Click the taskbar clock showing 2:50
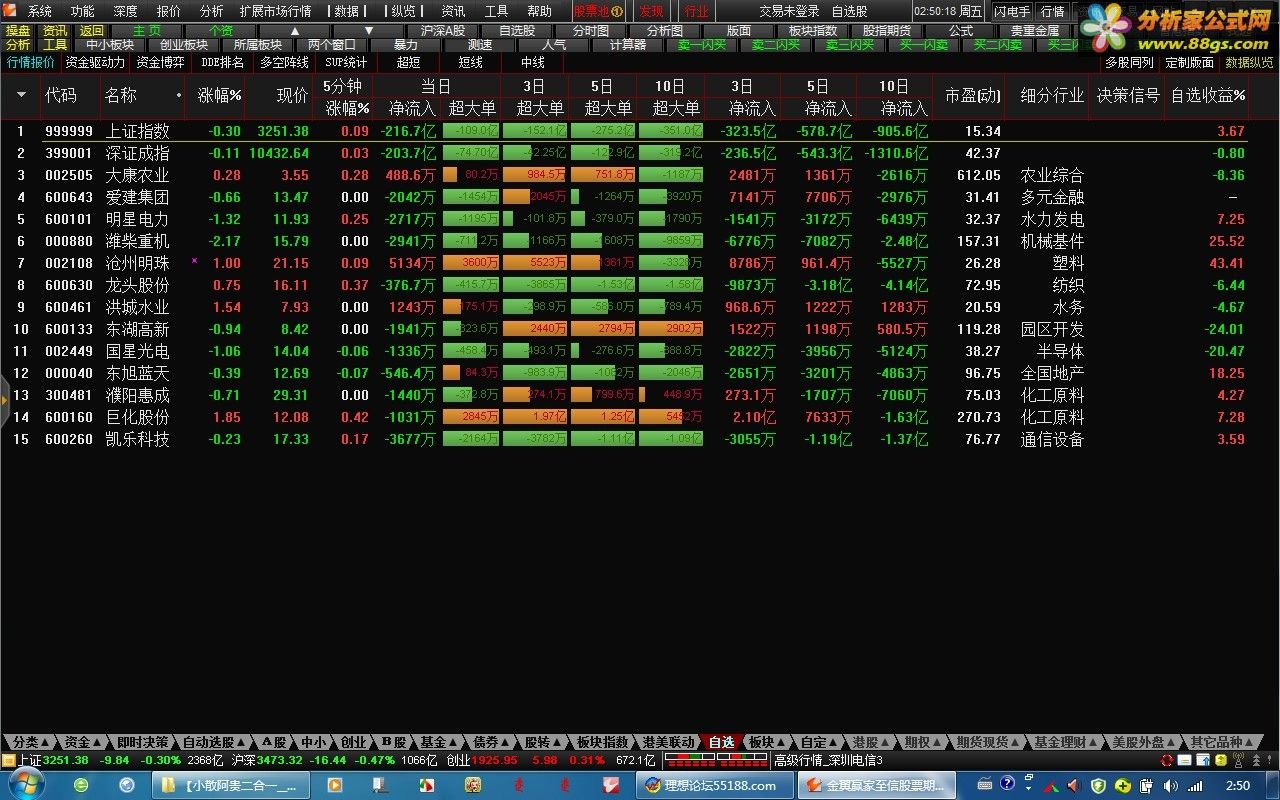 [x=1237, y=786]
